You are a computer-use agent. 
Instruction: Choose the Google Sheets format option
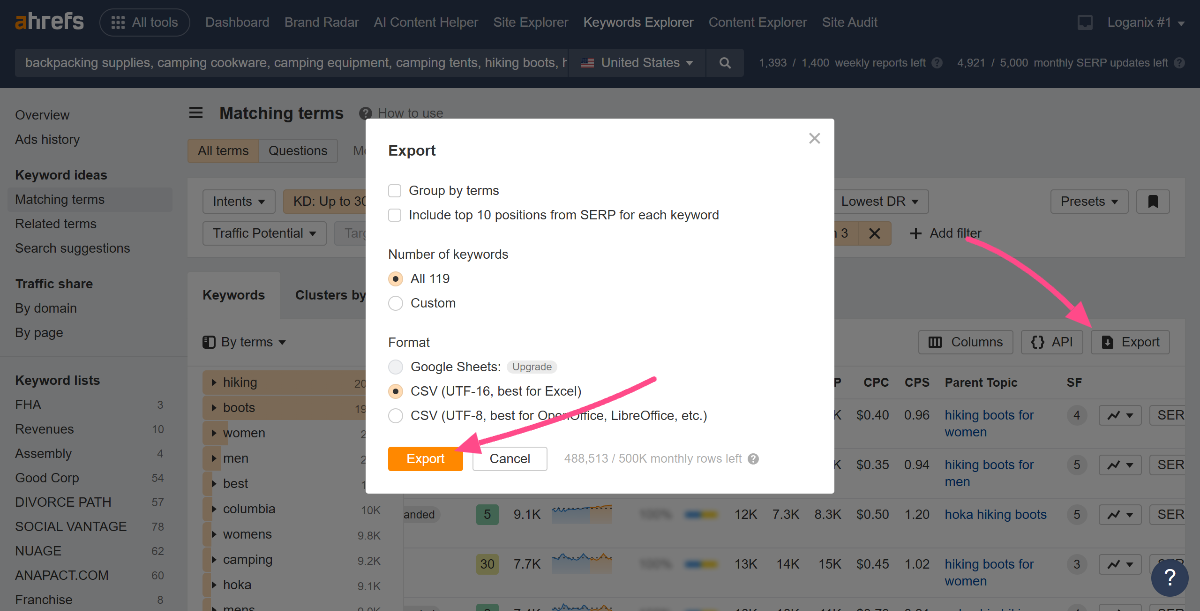click(395, 367)
